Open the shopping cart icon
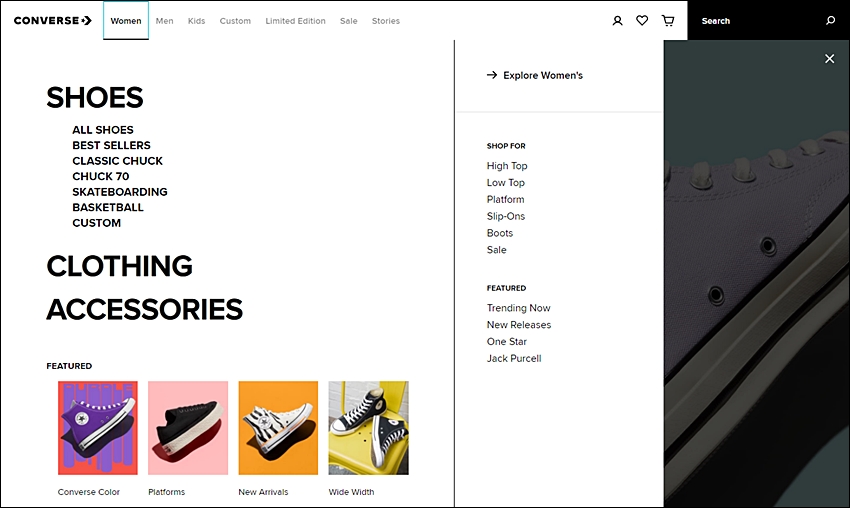The width and height of the screenshot is (850, 508). (668, 21)
